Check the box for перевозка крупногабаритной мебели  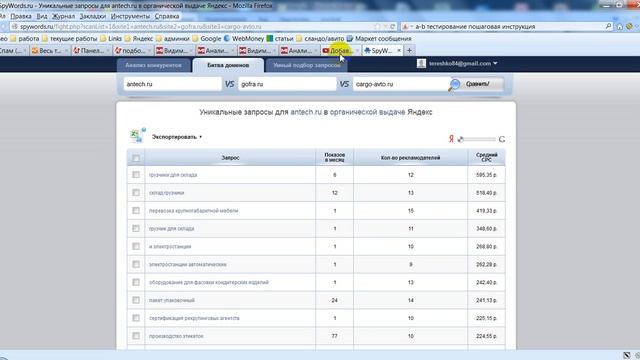(136, 211)
